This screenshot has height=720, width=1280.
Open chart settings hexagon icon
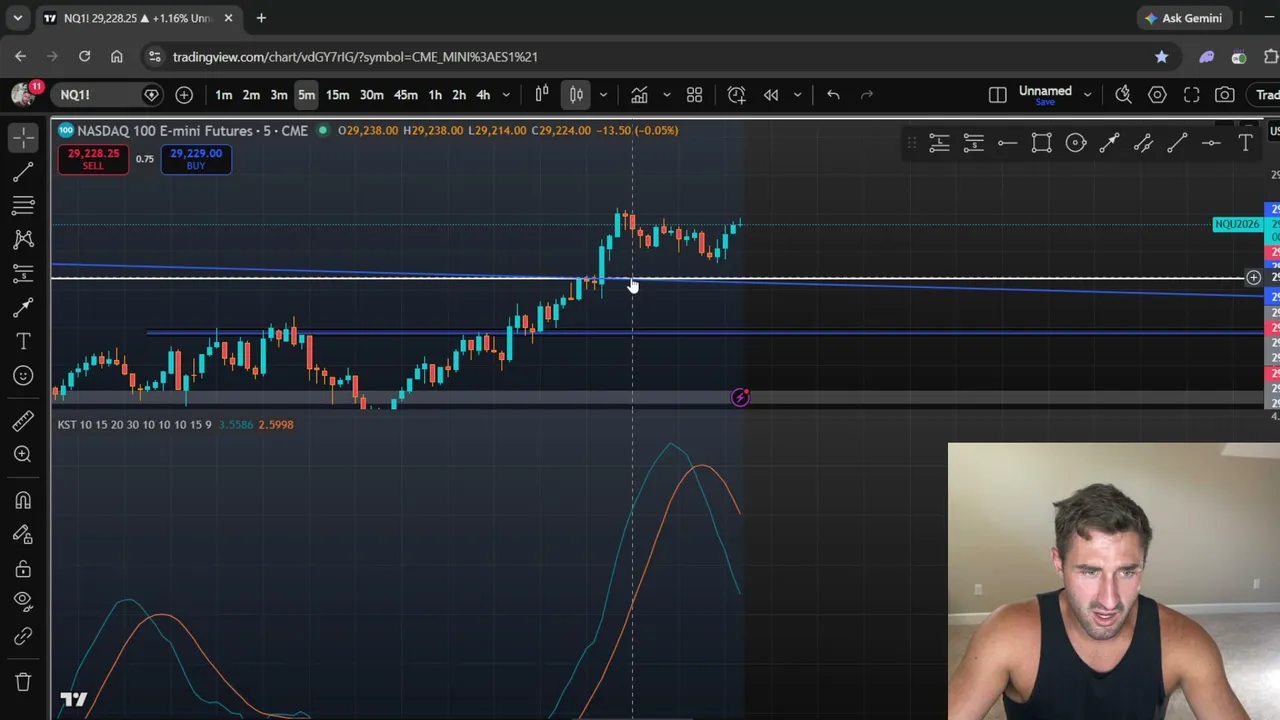1157,95
